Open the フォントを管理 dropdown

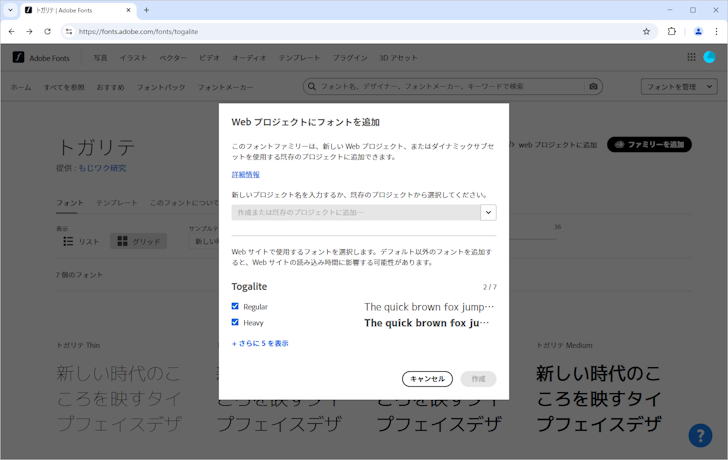(x=679, y=87)
